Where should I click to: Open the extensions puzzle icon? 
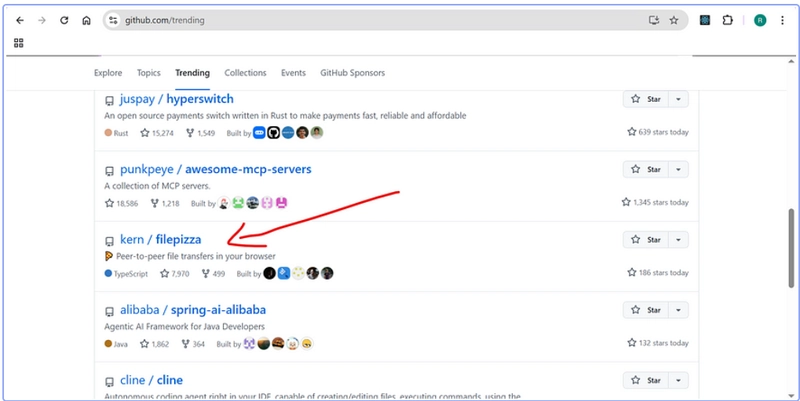[728, 20]
